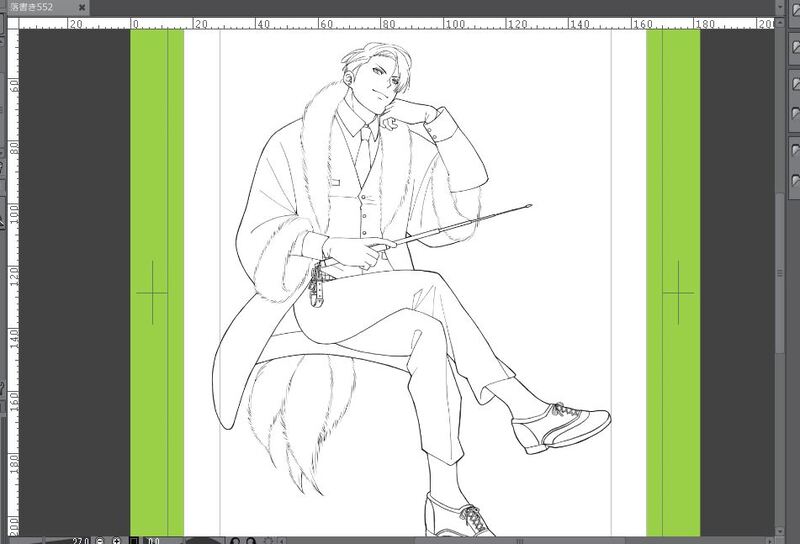Click the rotate canvas right icon
The height and width of the screenshot is (544, 800).
tap(251, 540)
